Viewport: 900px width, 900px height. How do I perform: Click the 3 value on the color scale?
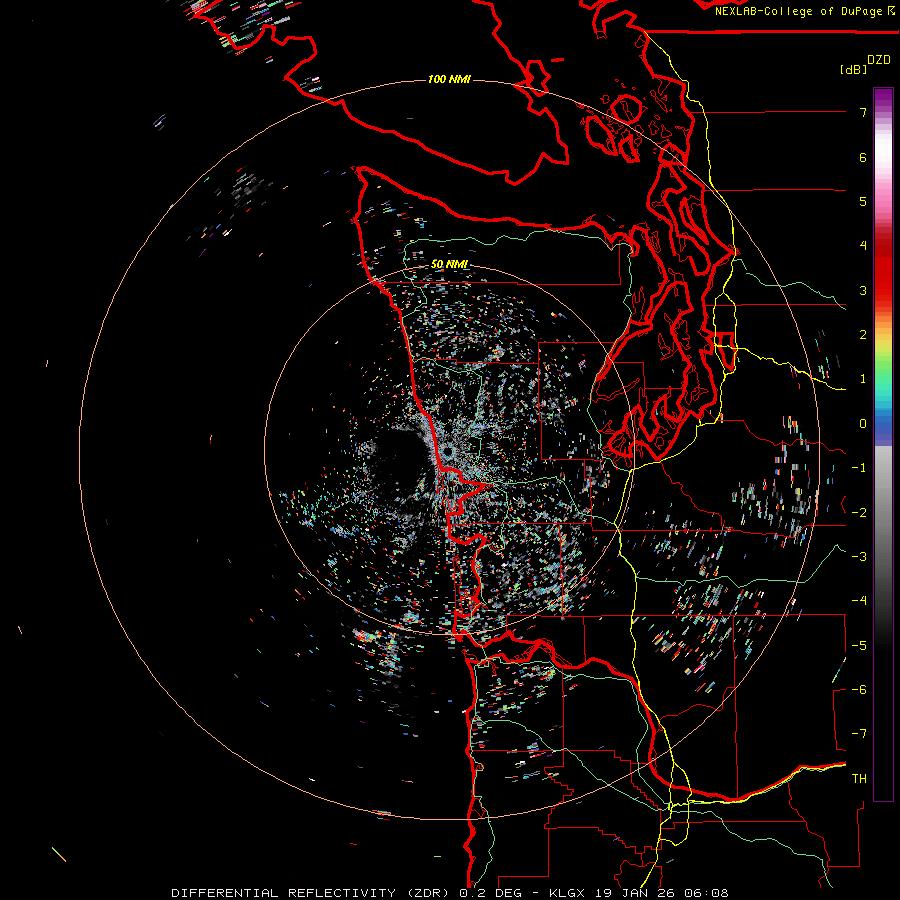[x=863, y=290]
